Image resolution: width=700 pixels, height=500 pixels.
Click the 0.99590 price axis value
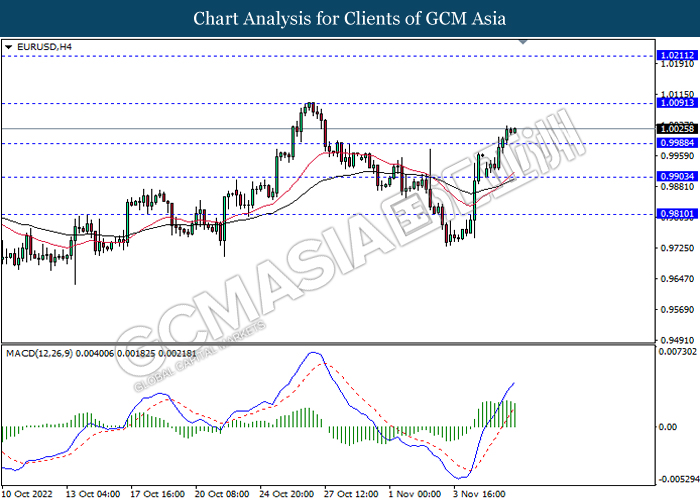677,156
